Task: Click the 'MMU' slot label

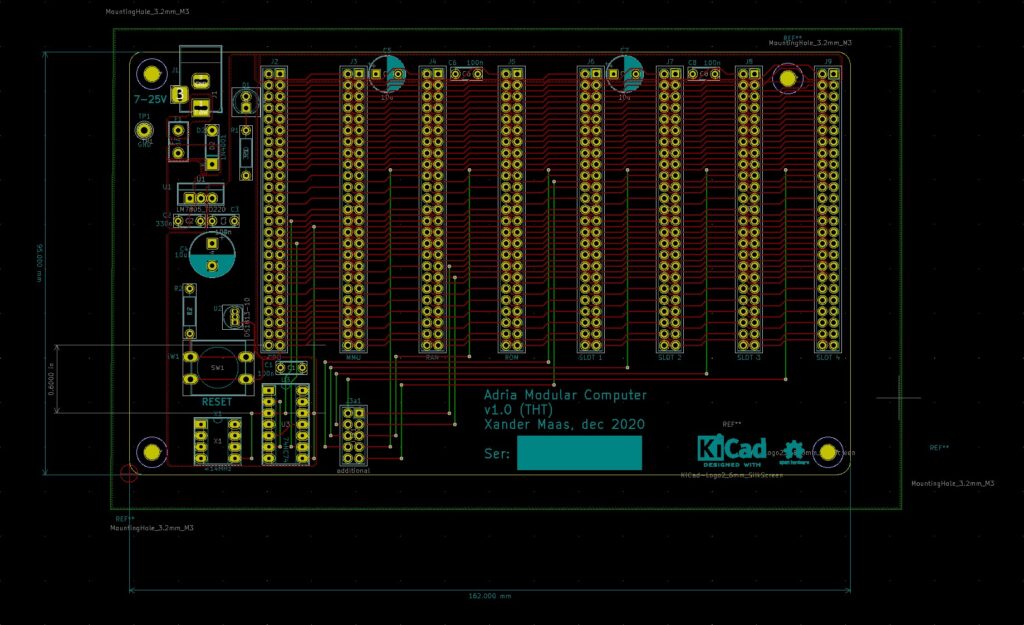Action: point(353,358)
